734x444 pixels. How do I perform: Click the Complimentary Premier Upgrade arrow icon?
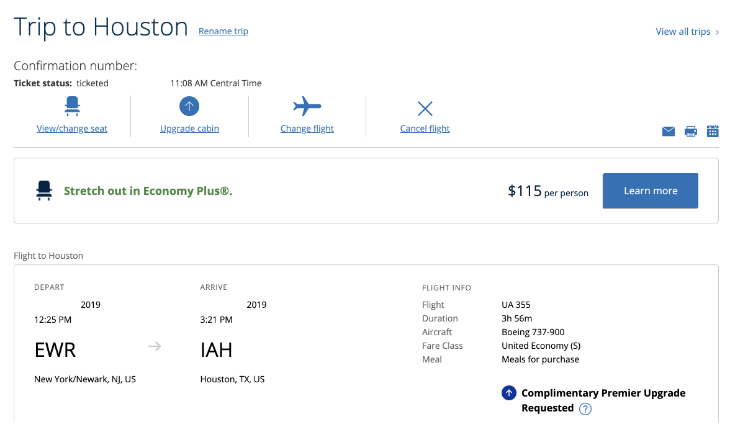[x=509, y=393]
